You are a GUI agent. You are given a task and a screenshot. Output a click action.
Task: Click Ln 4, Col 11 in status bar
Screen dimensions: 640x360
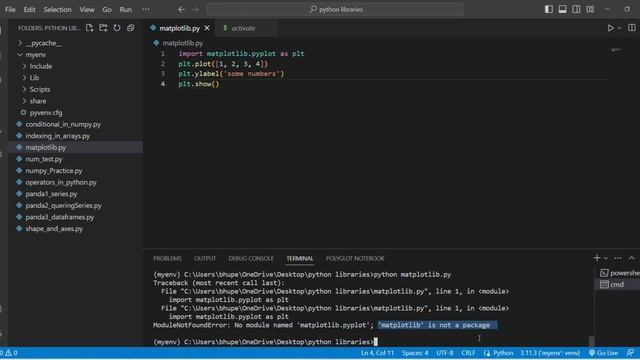[x=377, y=353]
